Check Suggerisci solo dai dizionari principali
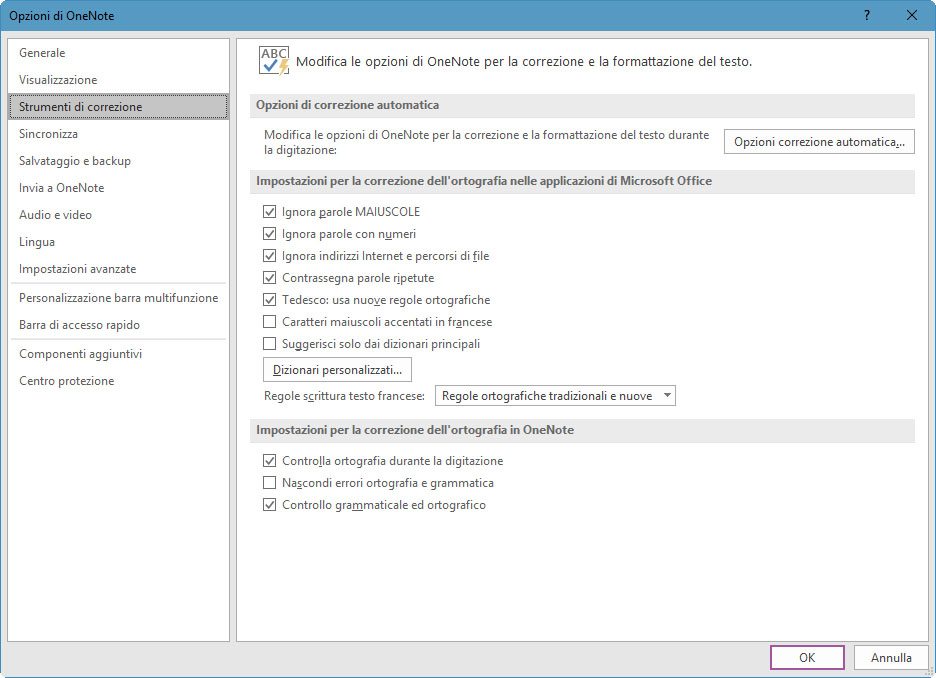Image resolution: width=936 pixels, height=678 pixels. pos(269,344)
